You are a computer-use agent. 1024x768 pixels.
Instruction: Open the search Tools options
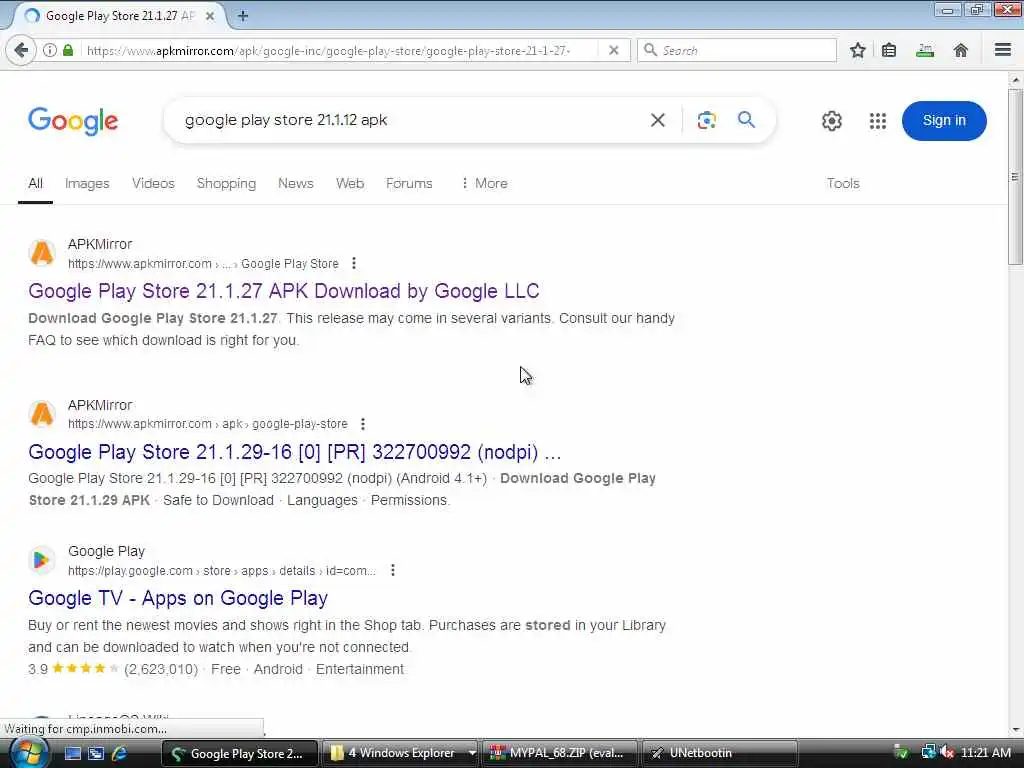(843, 184)
